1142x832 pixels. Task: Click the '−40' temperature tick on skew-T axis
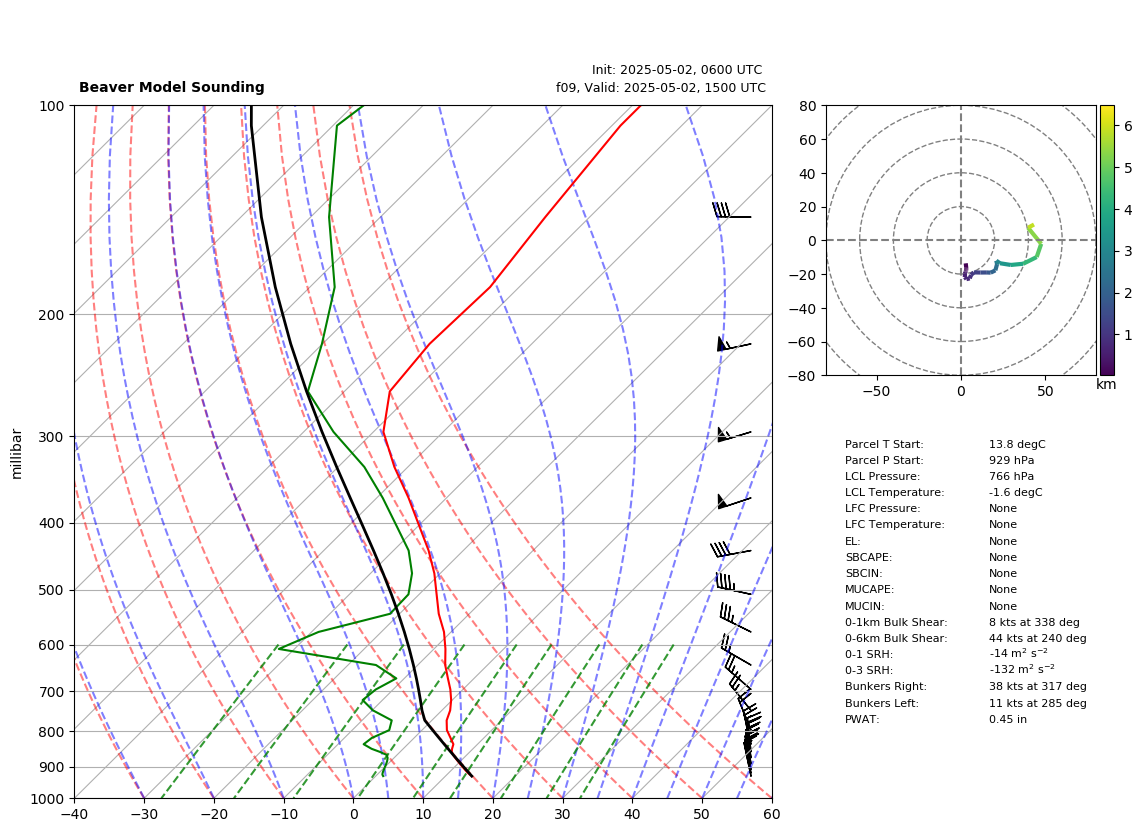pyautogui.click(x=74, y=814)
